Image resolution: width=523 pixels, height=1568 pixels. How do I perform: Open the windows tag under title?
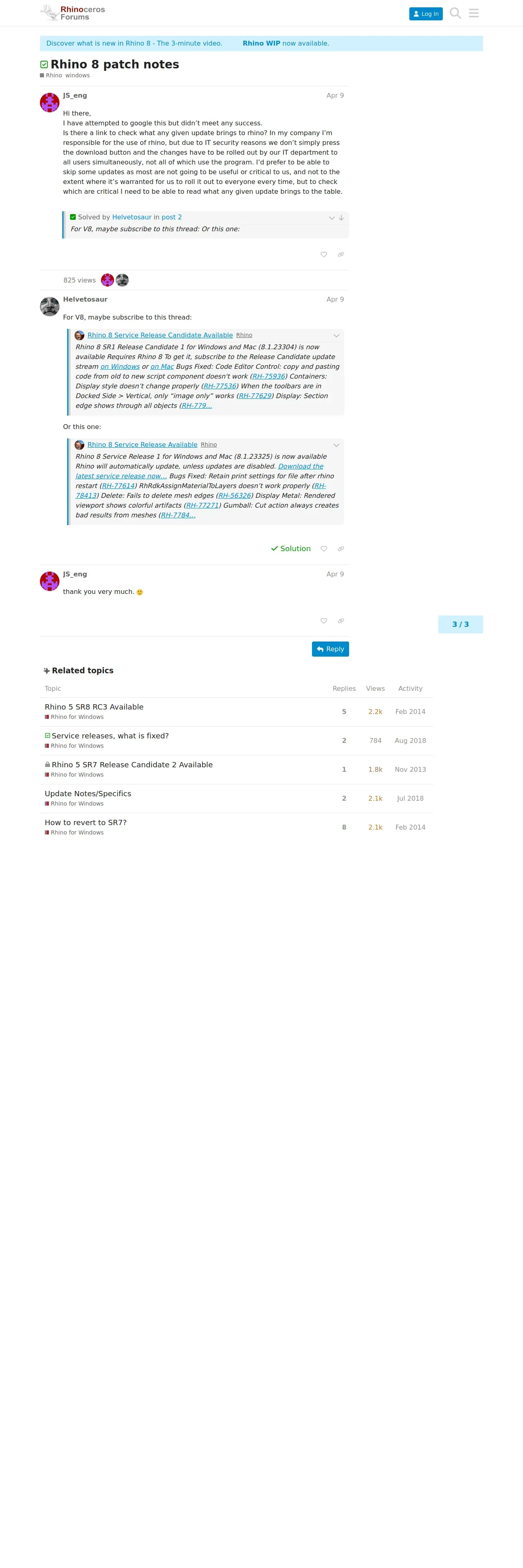(x=77, y=75)
